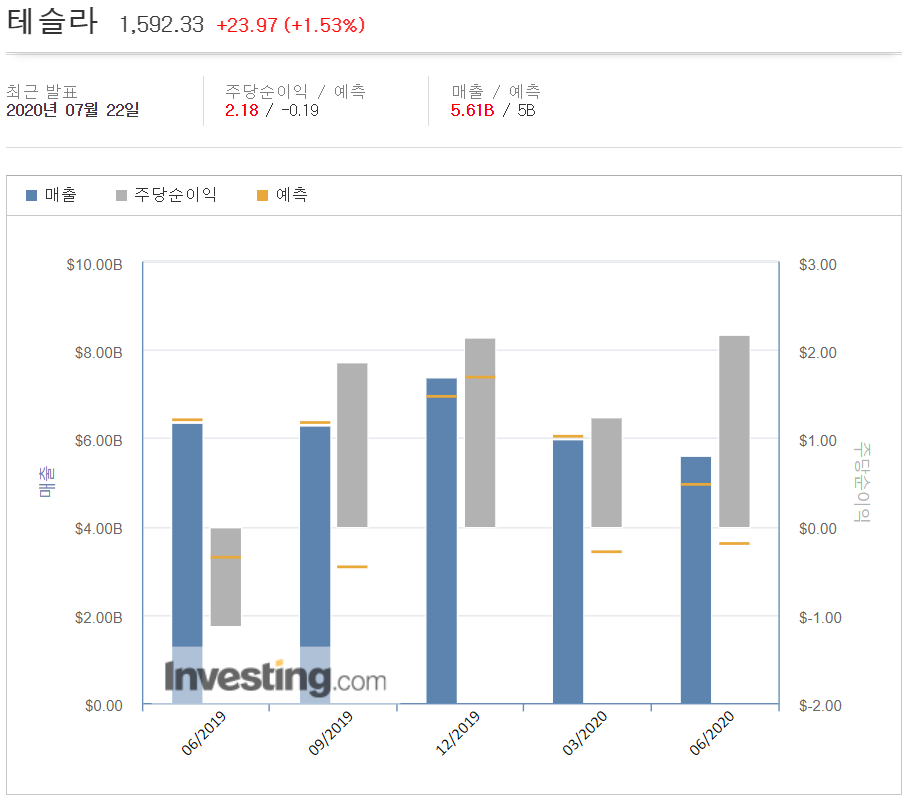907x800 pixels.
Task: Click the stock price 1,592.33
Action: click(162, 25)
